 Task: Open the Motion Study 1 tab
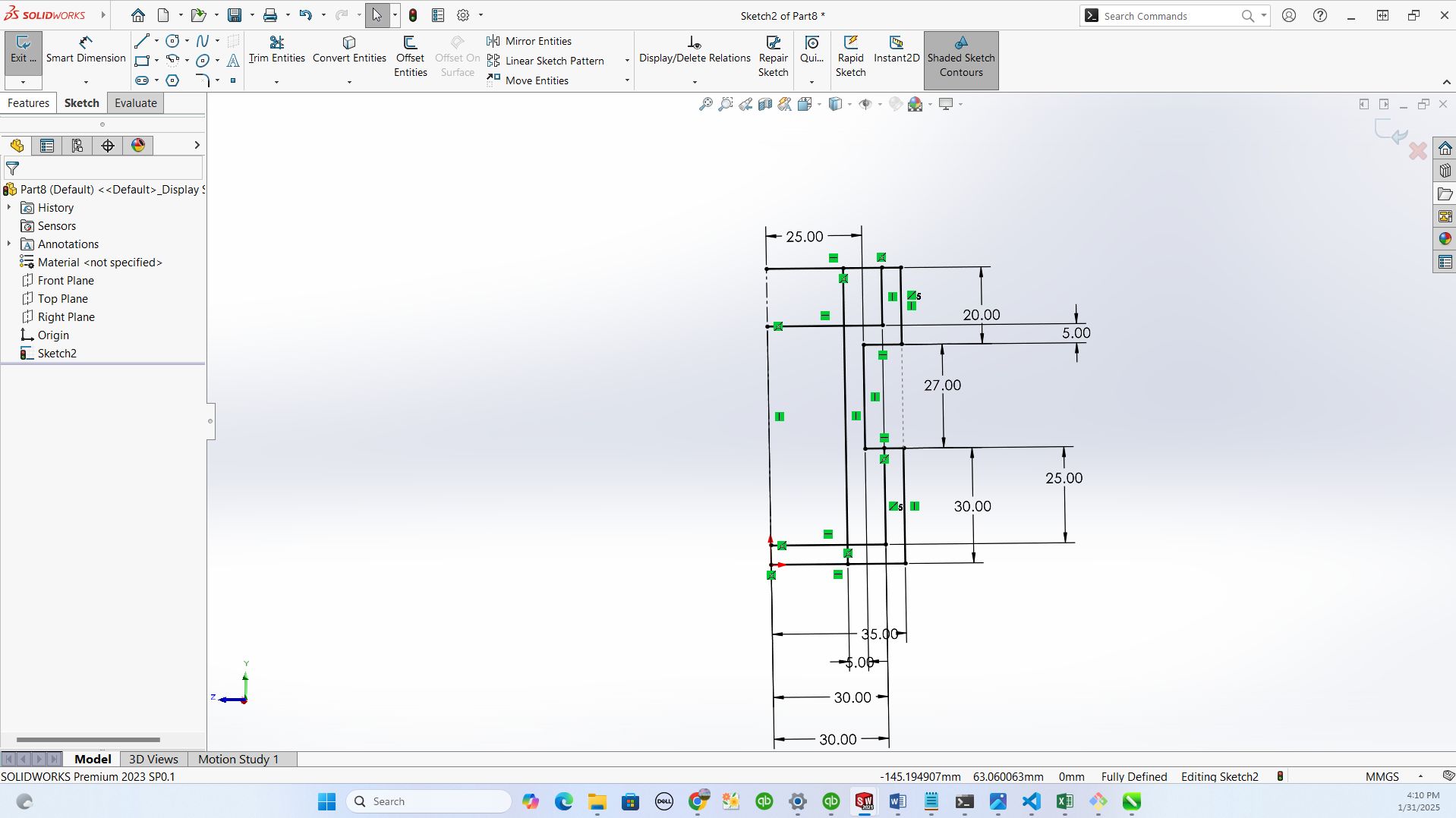pos(238,759)
